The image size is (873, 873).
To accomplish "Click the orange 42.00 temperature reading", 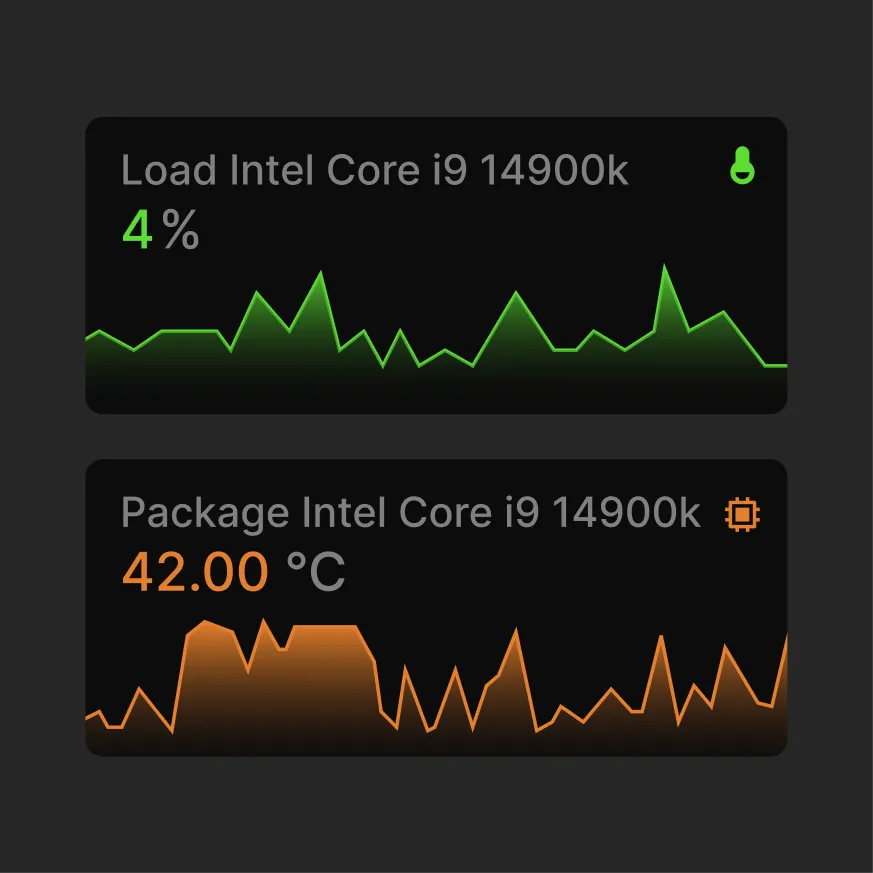I will pyautogui.click(x=195, y=574).
